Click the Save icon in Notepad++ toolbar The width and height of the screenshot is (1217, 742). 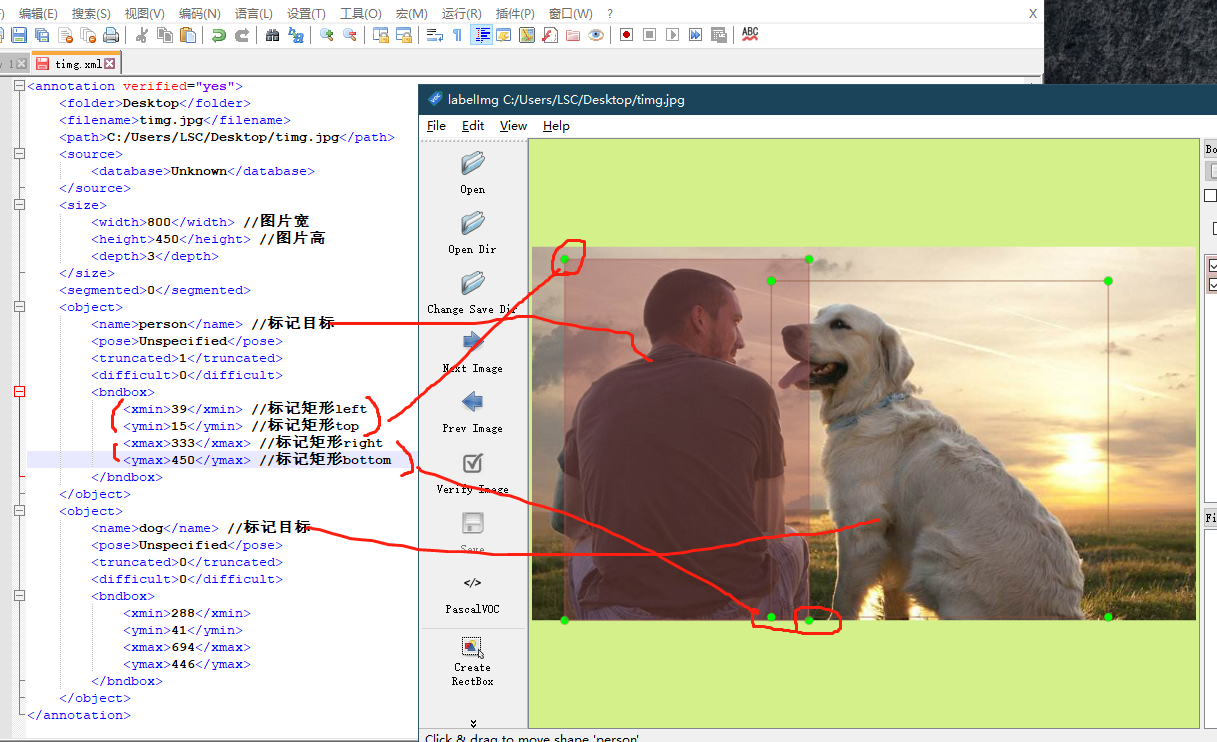19,35
